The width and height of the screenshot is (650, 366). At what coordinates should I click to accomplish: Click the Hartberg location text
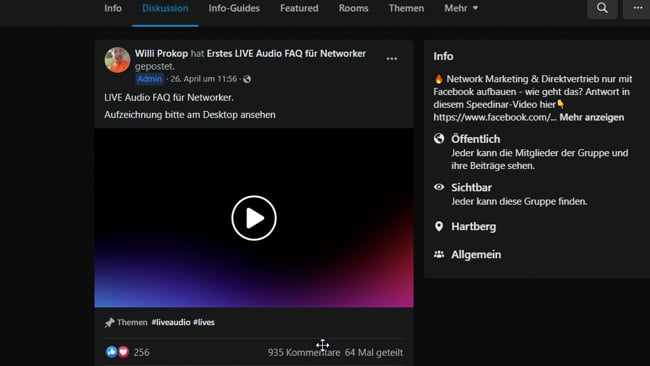473,227
